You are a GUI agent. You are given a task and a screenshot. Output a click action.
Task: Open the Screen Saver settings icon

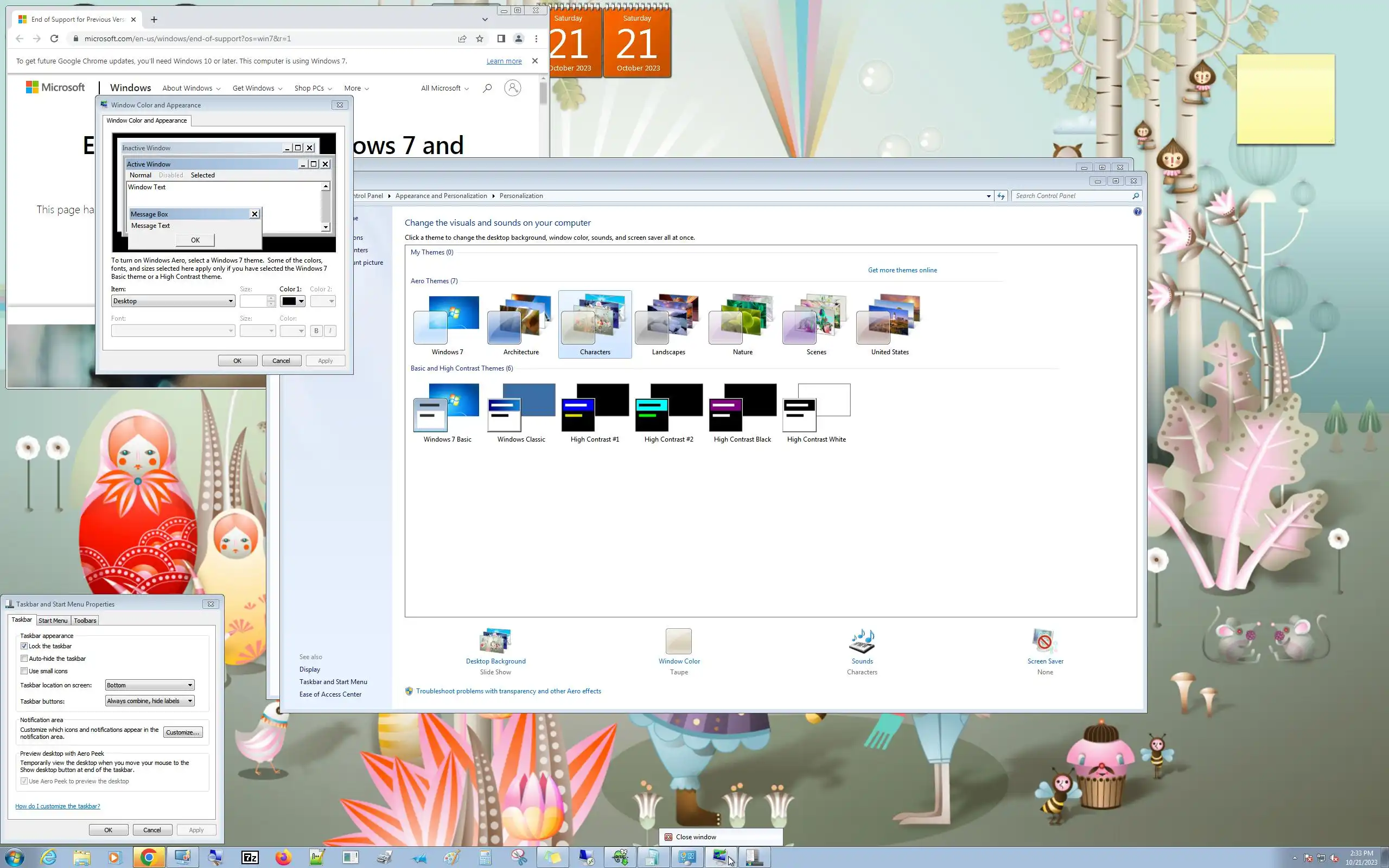point(1044,642)
